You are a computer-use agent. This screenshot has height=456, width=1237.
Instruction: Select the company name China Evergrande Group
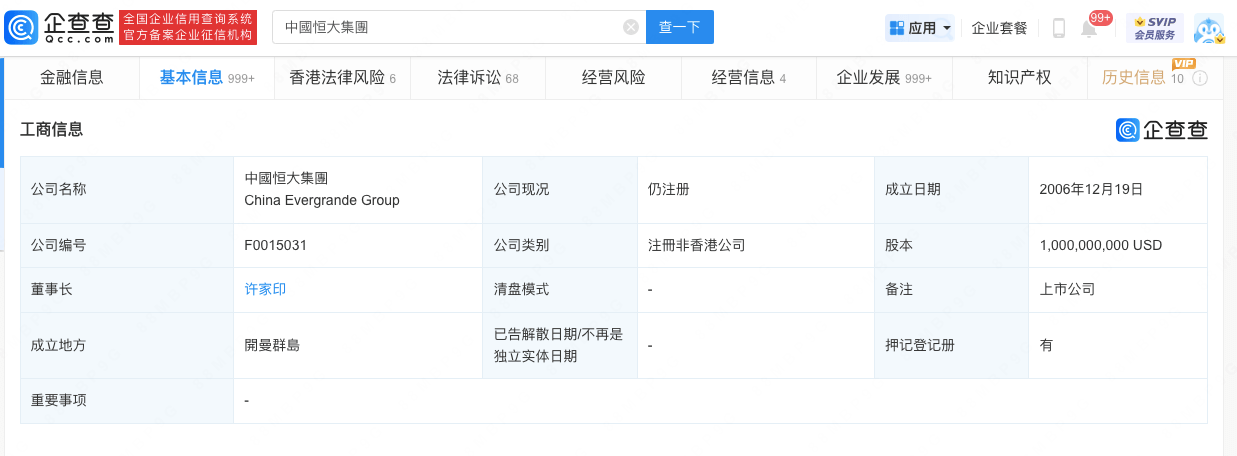click(x=322, y=200)
